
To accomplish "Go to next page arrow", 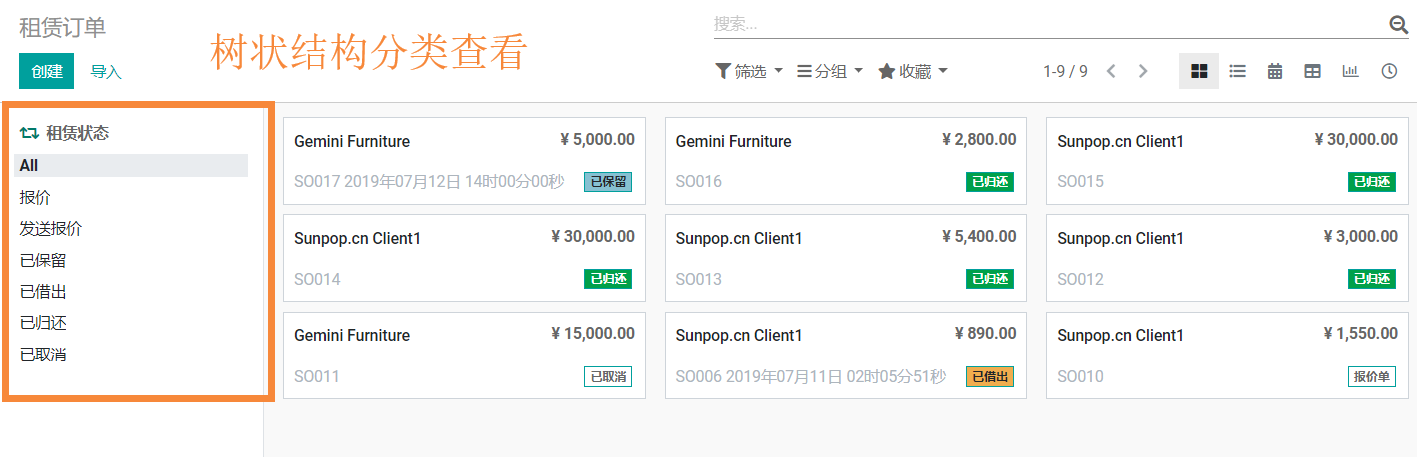I will [1143, 71].
